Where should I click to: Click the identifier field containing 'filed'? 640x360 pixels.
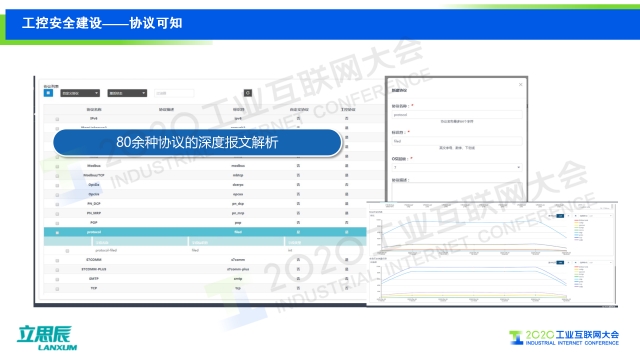click(457, 141)
